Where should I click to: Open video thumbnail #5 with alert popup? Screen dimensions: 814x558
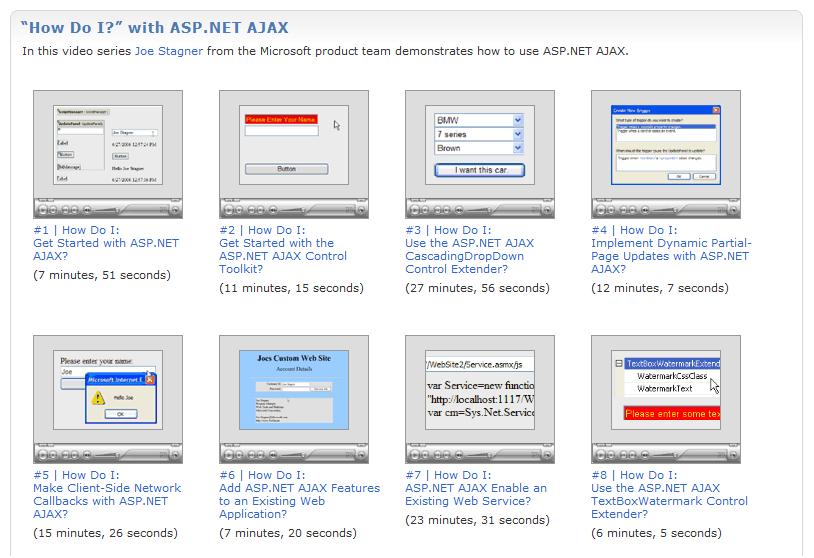click(x=108, y=399)
